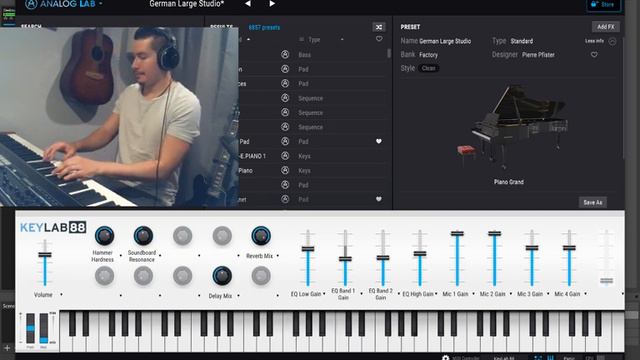This screenshot has height=360, width=640.
Task: Click the Clean style tag
Action: 429,68
